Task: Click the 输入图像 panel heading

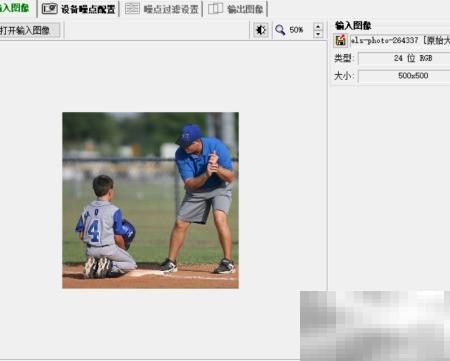Action: tap(353, 26)
